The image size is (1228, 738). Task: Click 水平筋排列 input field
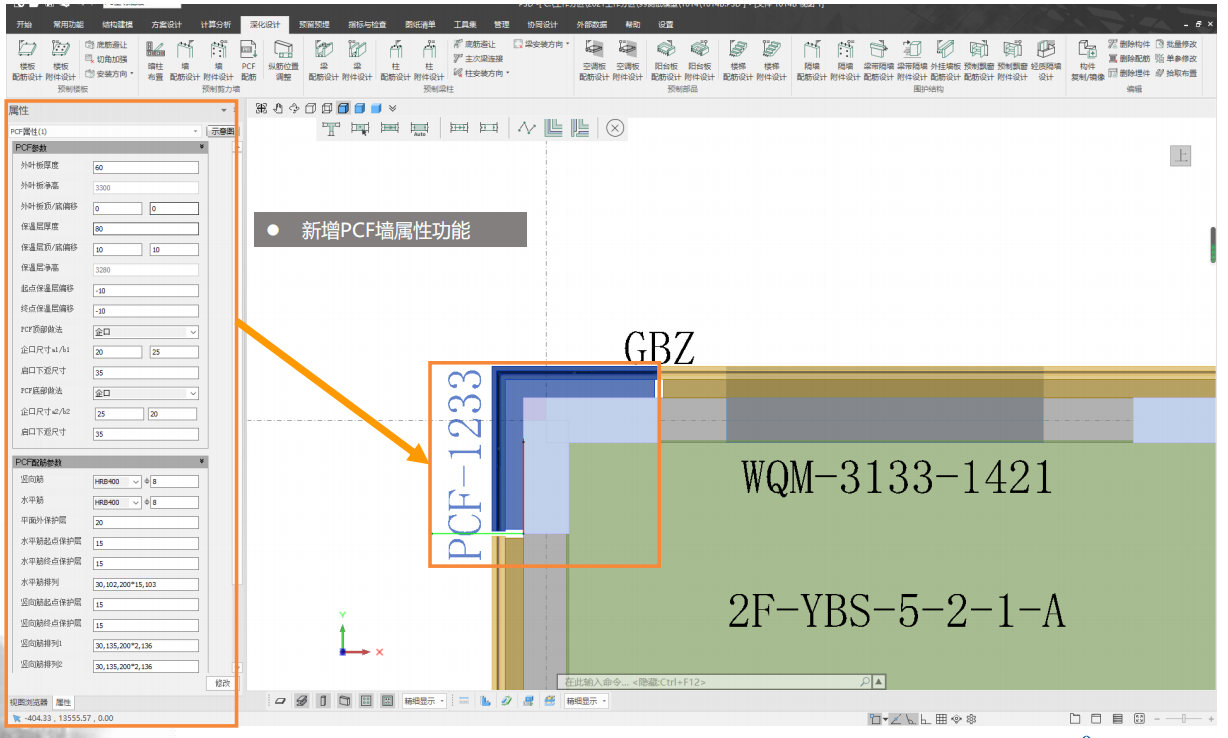coord(145,584)
